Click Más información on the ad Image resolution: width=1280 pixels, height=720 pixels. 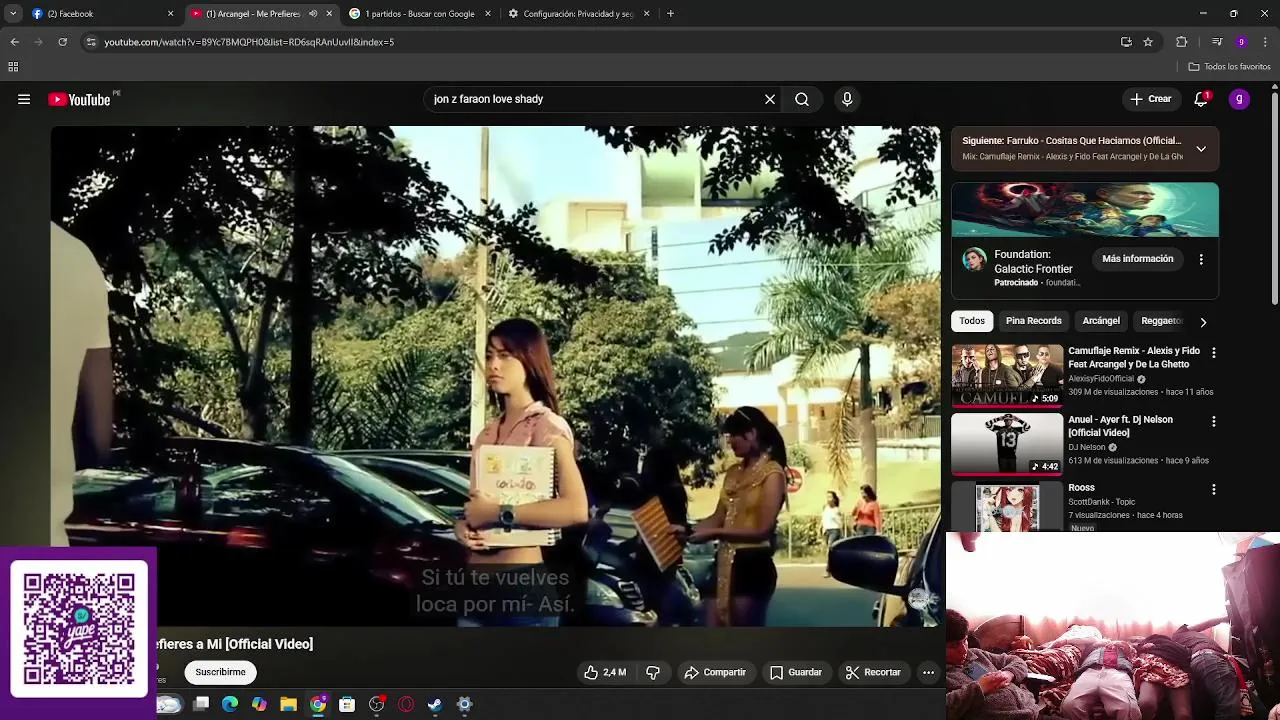1138,259
